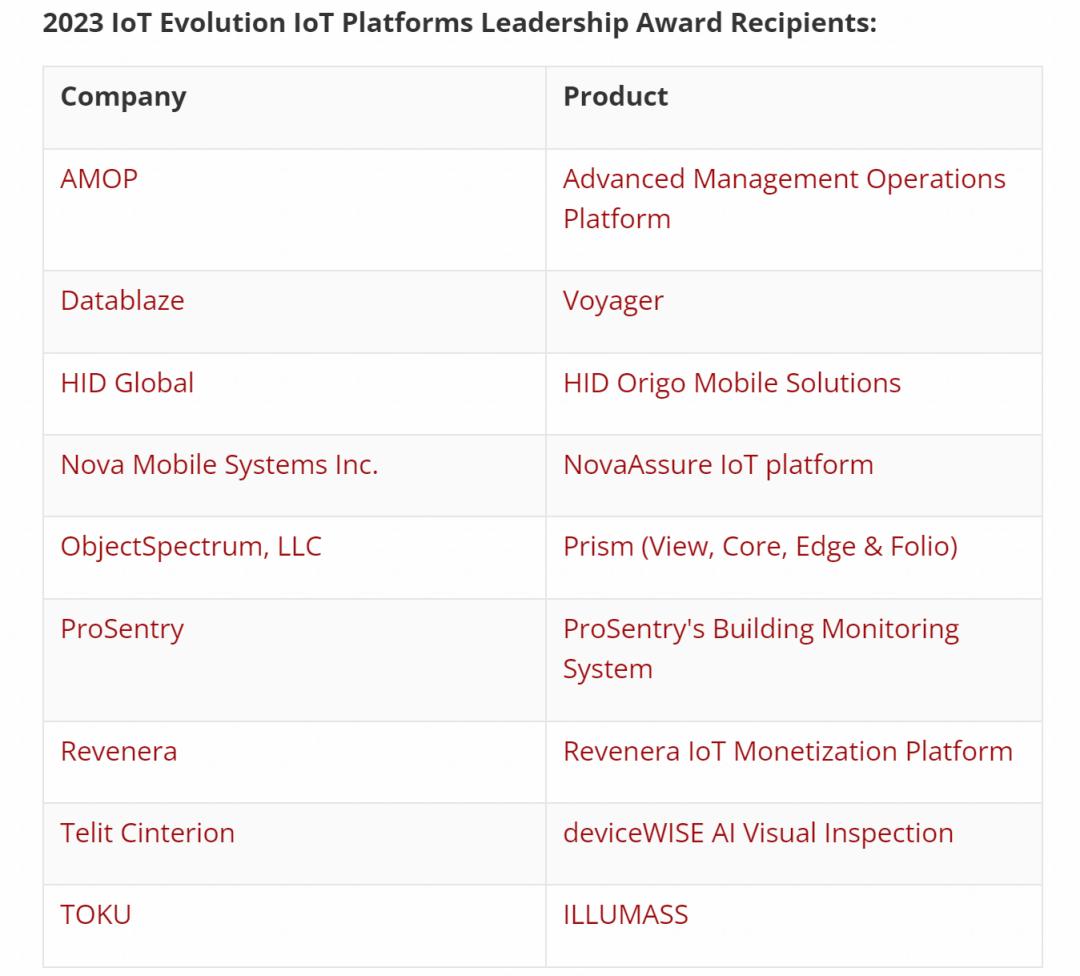
Task: Open the Datablaze company link
Action: pyautogui.click(x=122, y=301)
